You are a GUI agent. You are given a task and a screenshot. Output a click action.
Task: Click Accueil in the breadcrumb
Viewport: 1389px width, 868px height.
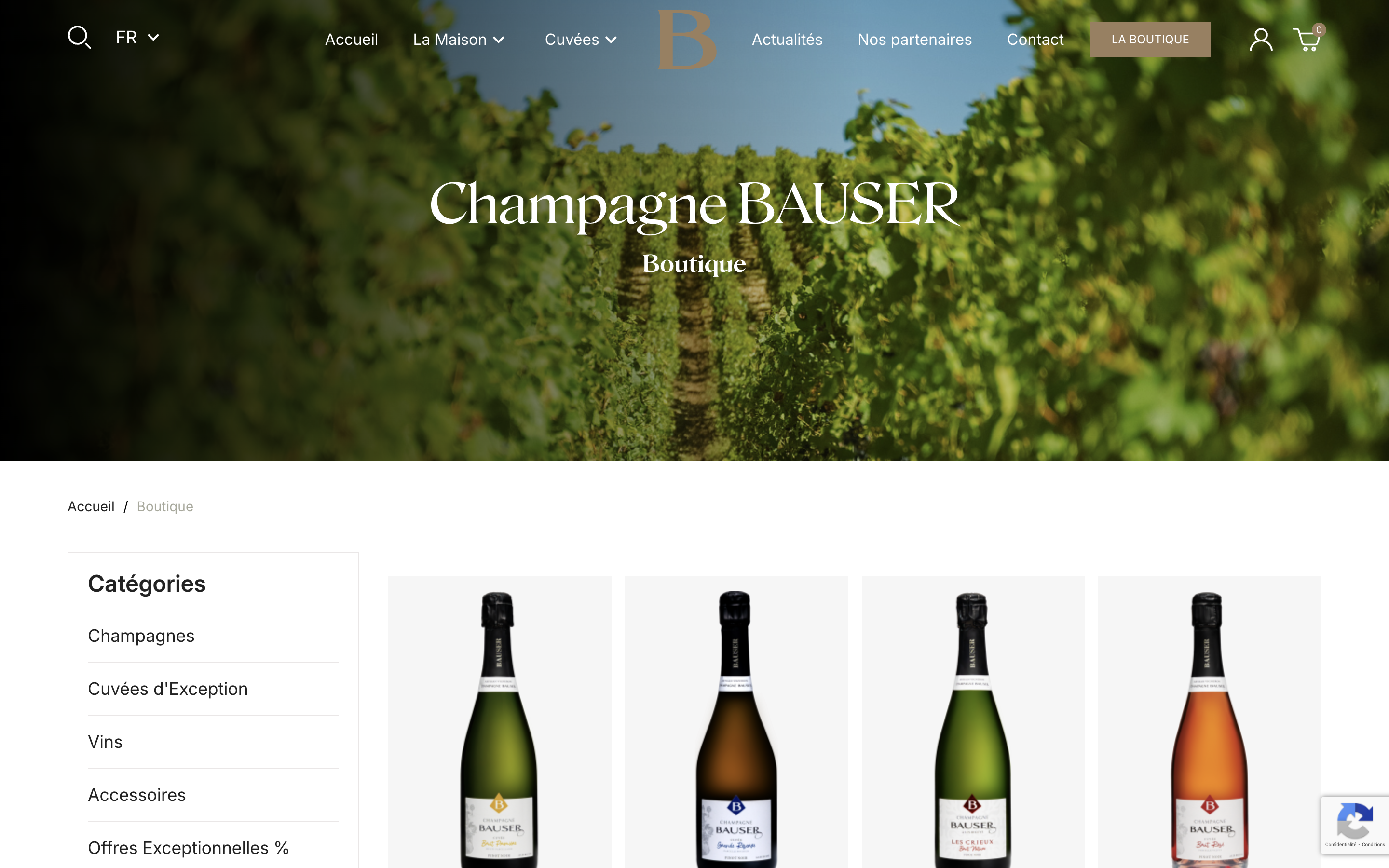pos(91,506)
